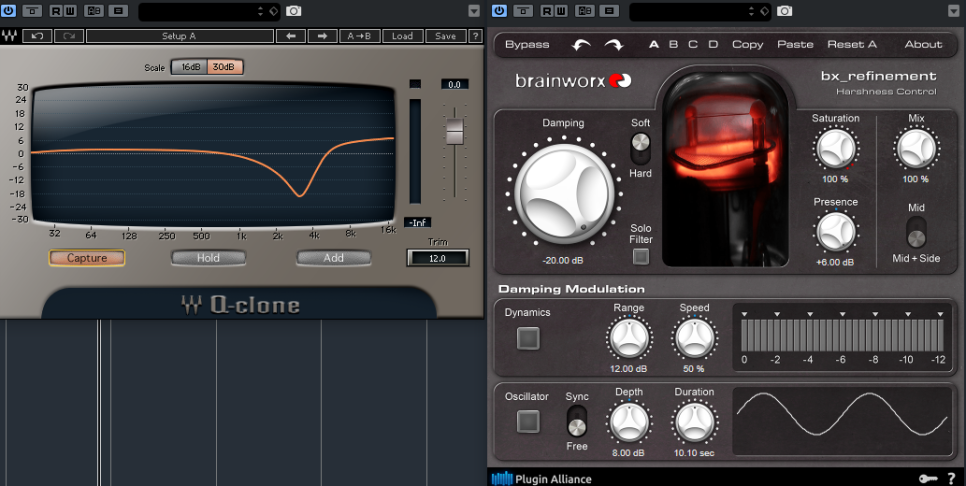Click Q-Clone bypass icon next to power
Viewport: 966px width, 486px height.
click(x=32, y=10)
